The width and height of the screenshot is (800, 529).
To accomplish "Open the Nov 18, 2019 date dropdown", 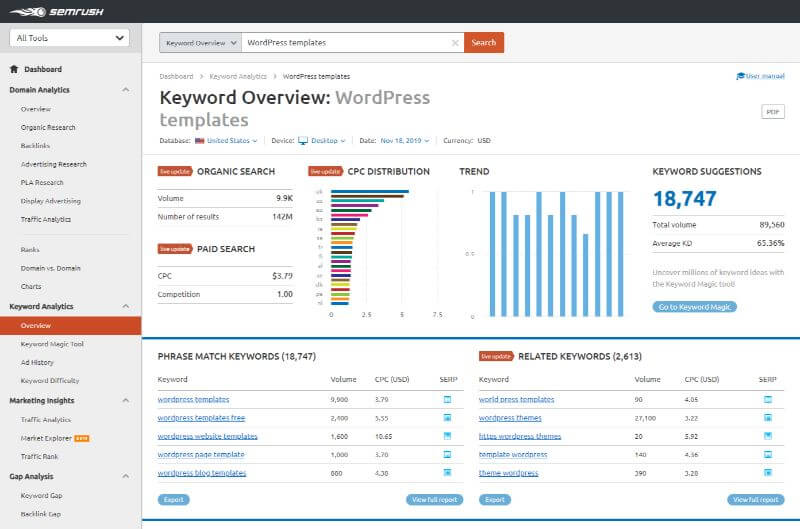I will (405, 141).
